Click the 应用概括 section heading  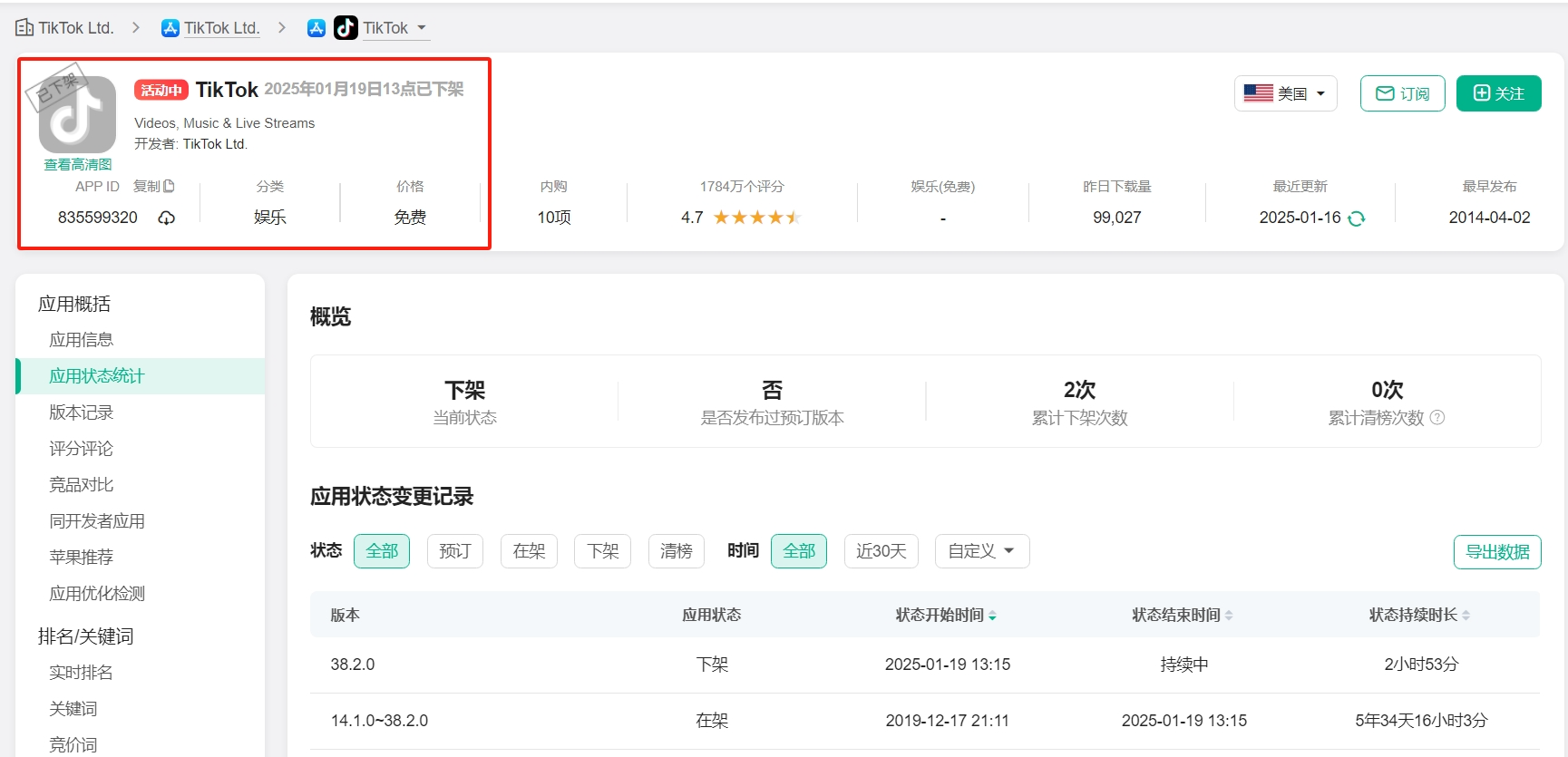click(74, 304)
